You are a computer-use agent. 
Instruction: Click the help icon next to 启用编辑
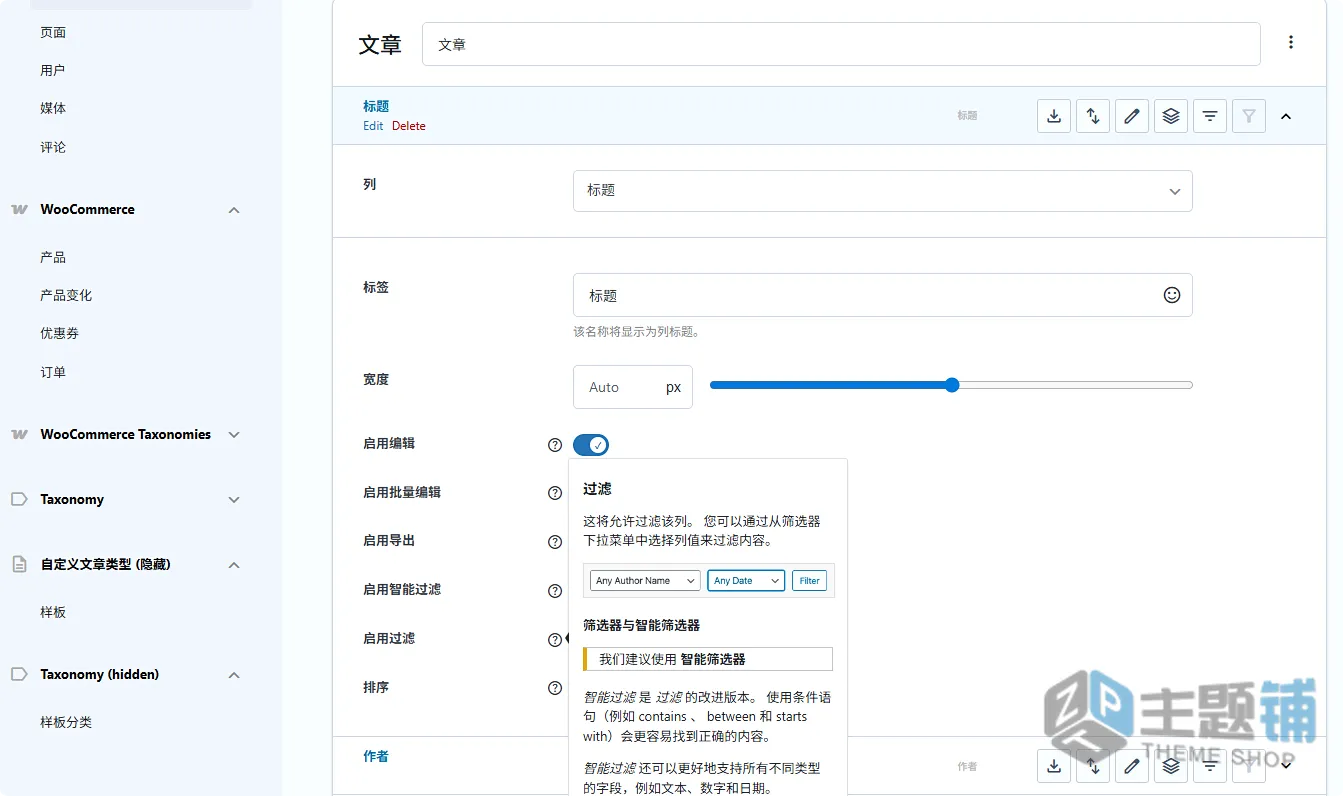click(x=555, y=445)
